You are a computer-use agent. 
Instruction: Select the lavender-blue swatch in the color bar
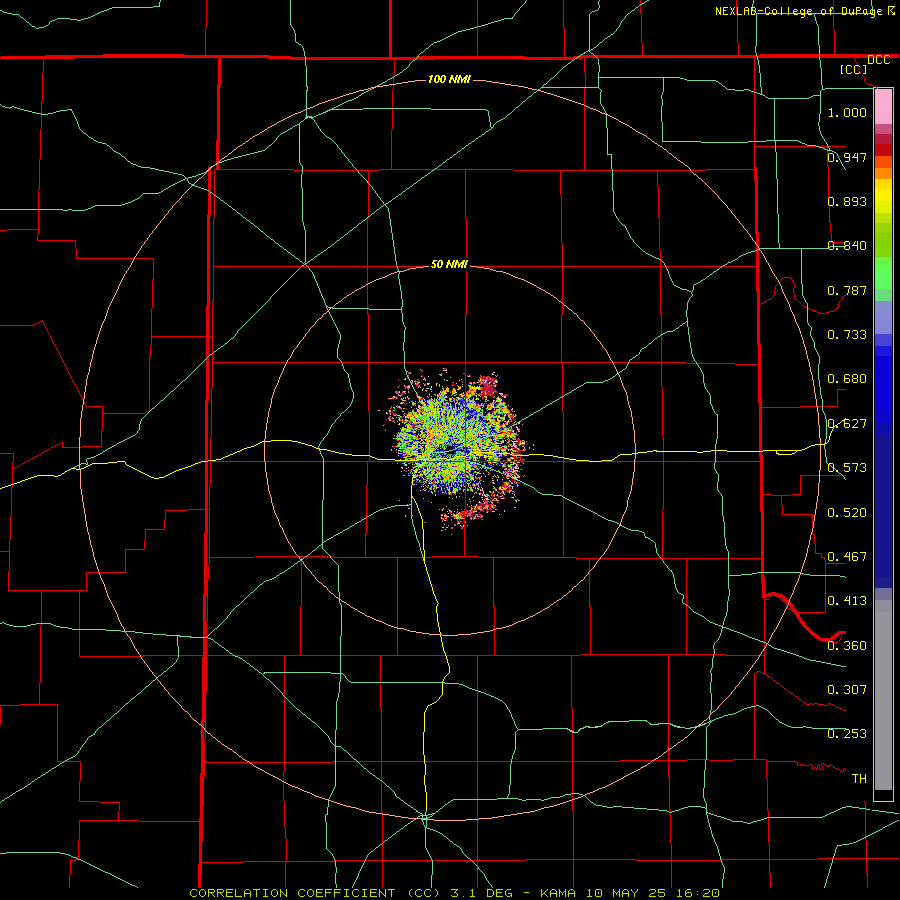tap(883, 318)
